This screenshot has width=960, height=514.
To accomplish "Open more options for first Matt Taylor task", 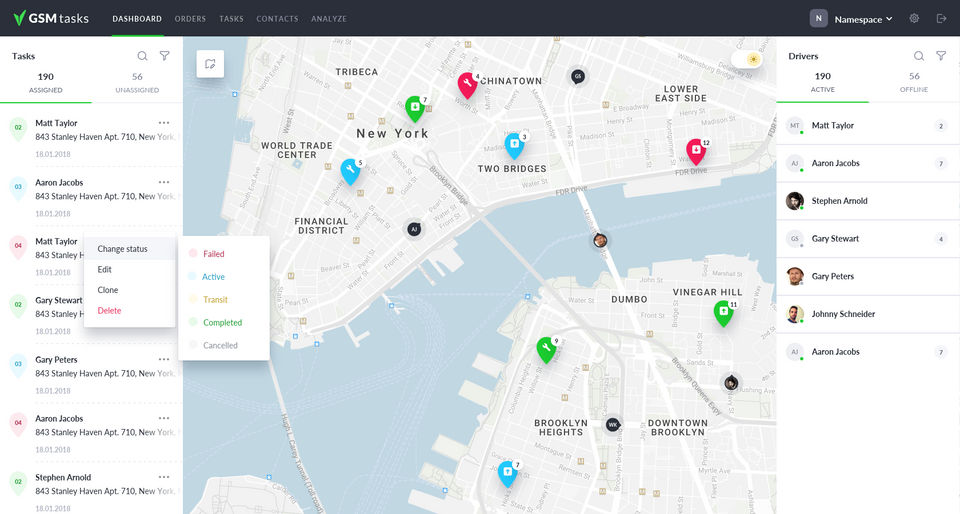I will tap(164, 122).
